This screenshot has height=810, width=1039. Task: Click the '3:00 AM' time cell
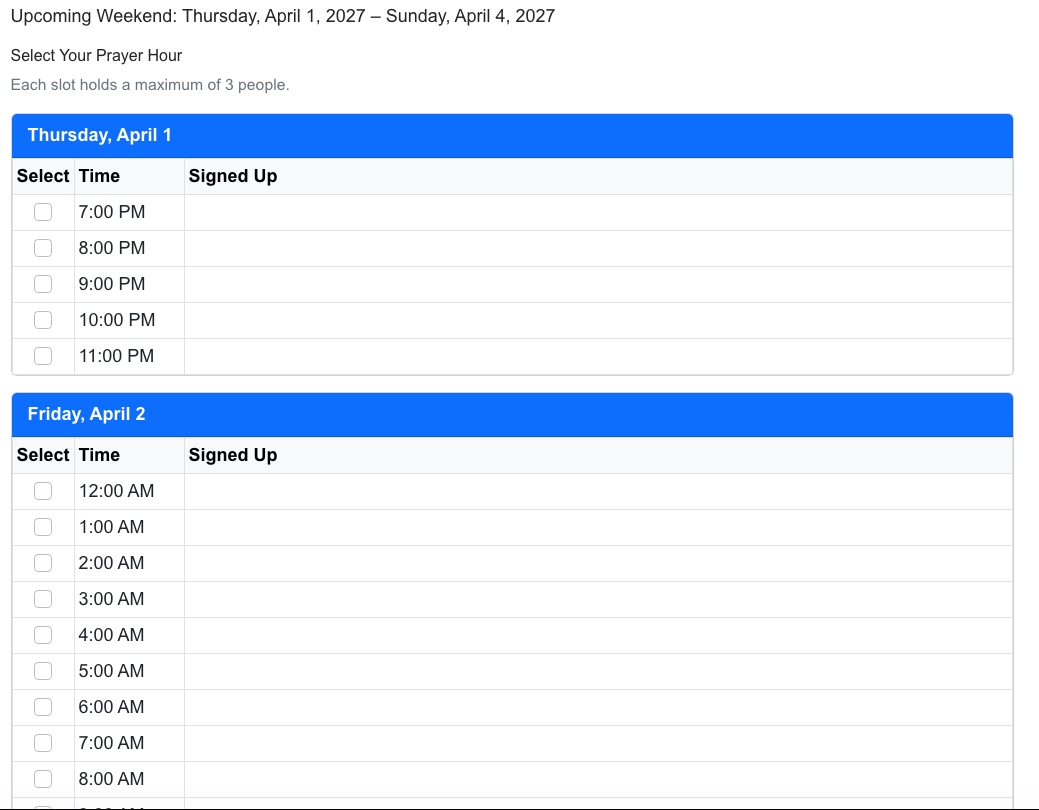(x=129, y=599)
